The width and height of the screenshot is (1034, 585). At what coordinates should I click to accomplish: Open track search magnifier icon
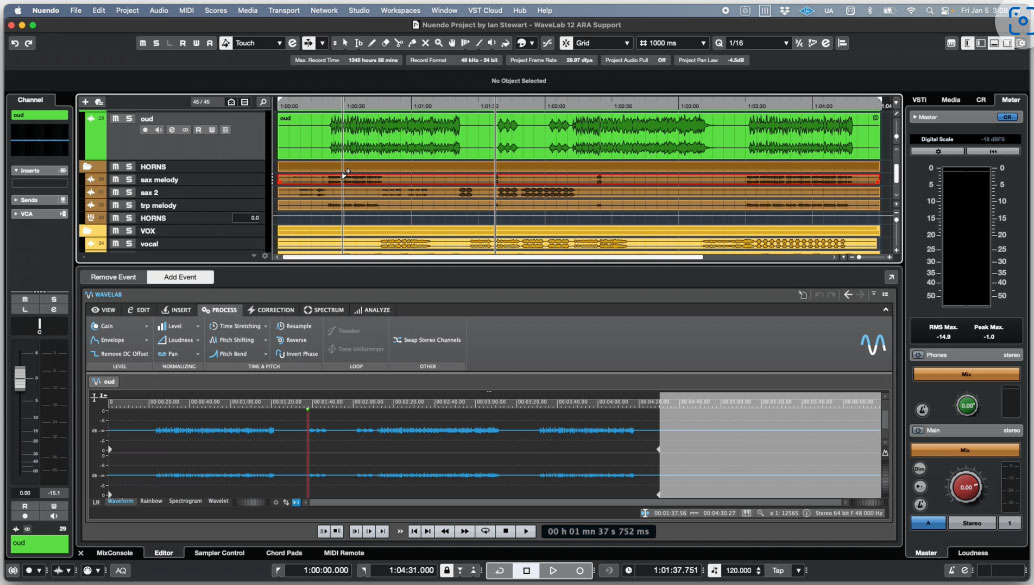pos(263,102)
